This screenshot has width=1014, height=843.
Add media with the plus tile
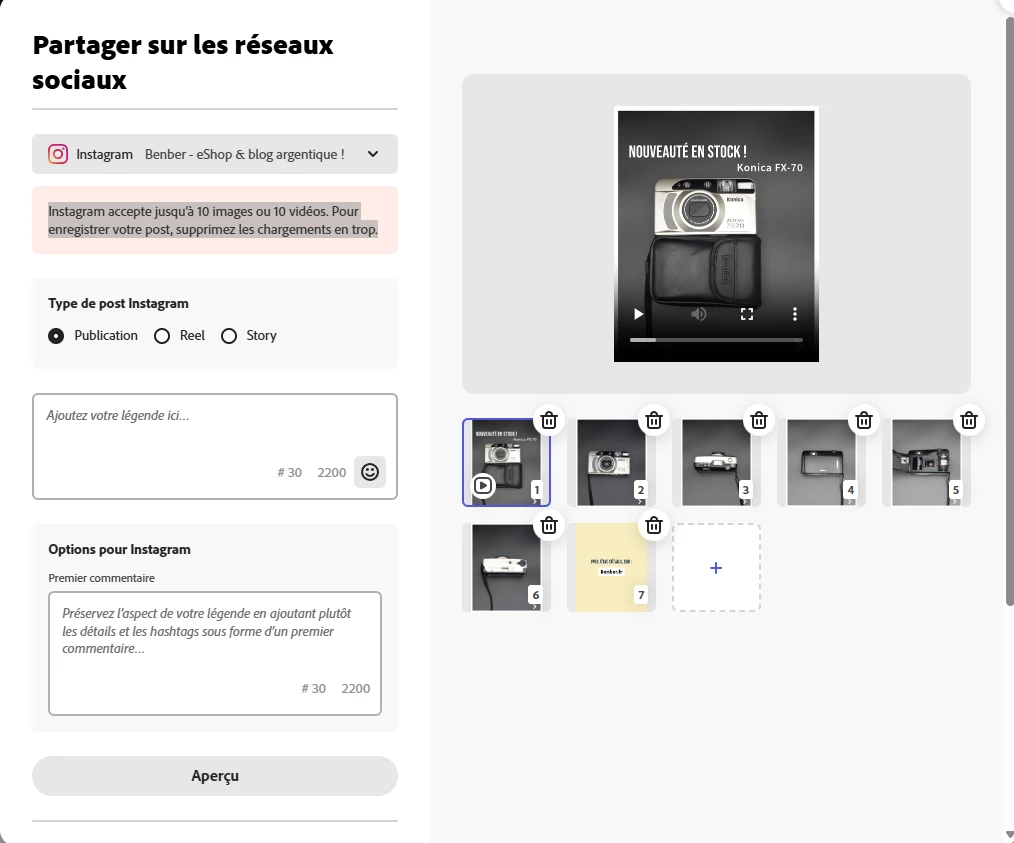tap(716, 568)
